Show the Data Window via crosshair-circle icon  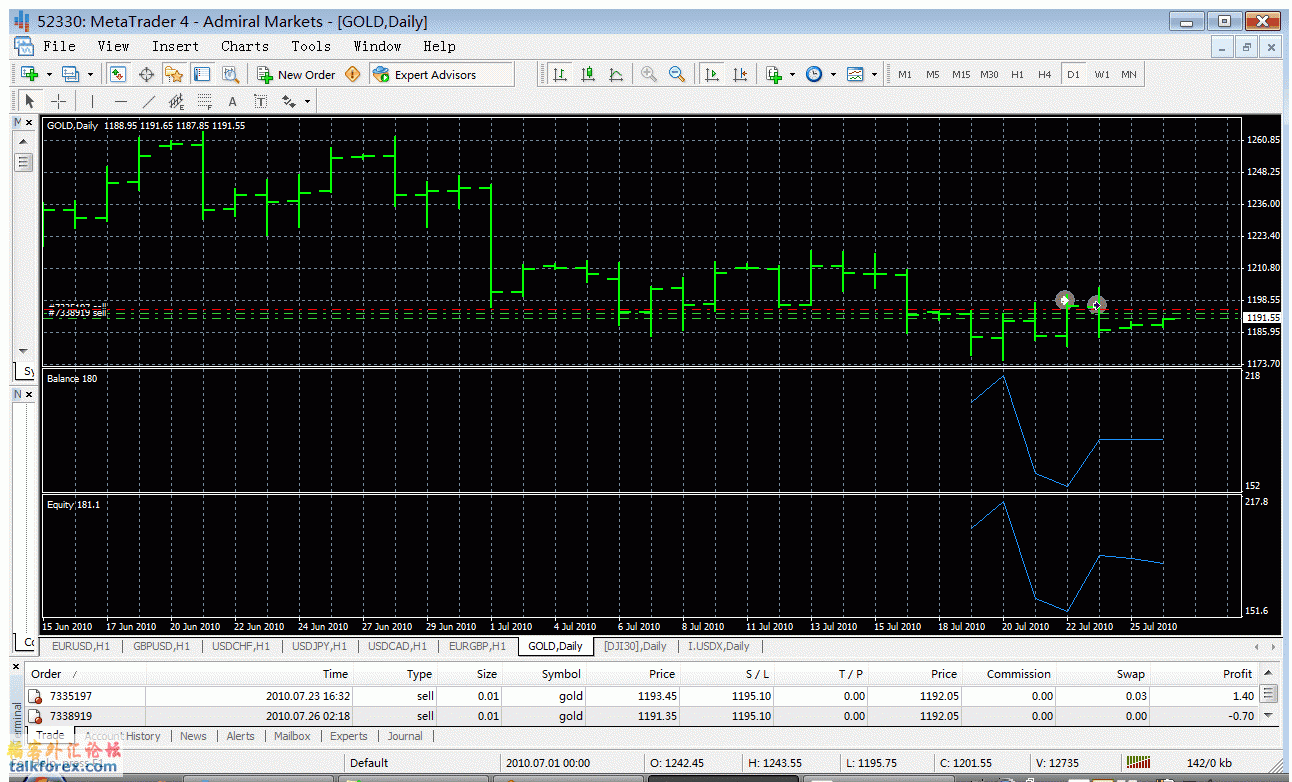(x=146, y=74)
